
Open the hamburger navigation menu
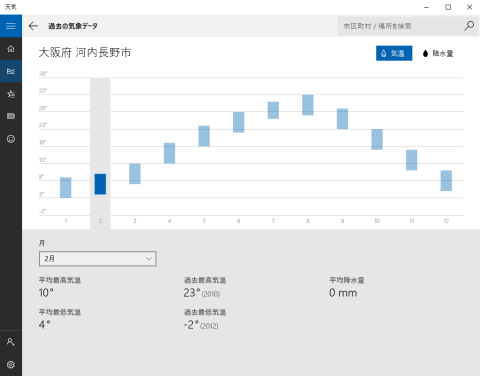11,26
